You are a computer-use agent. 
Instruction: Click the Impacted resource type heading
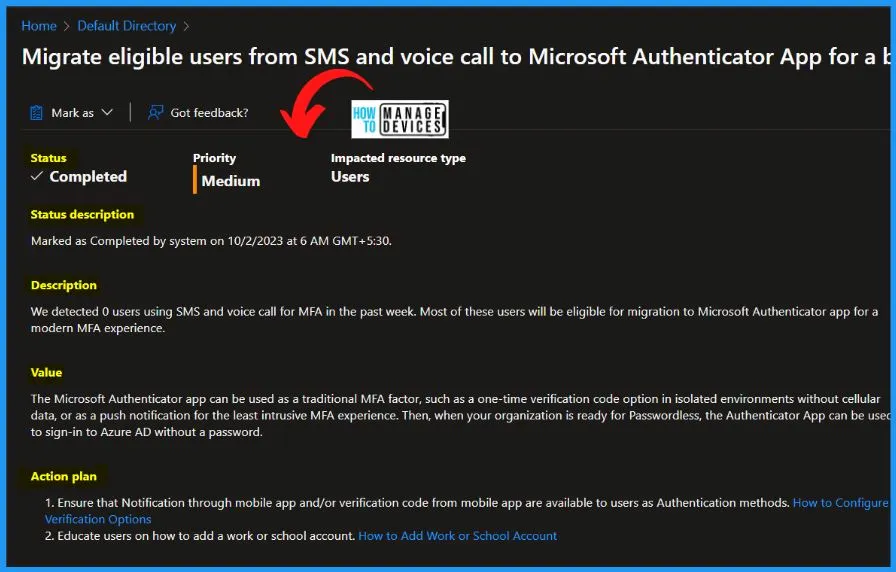[x=398, y=158]
